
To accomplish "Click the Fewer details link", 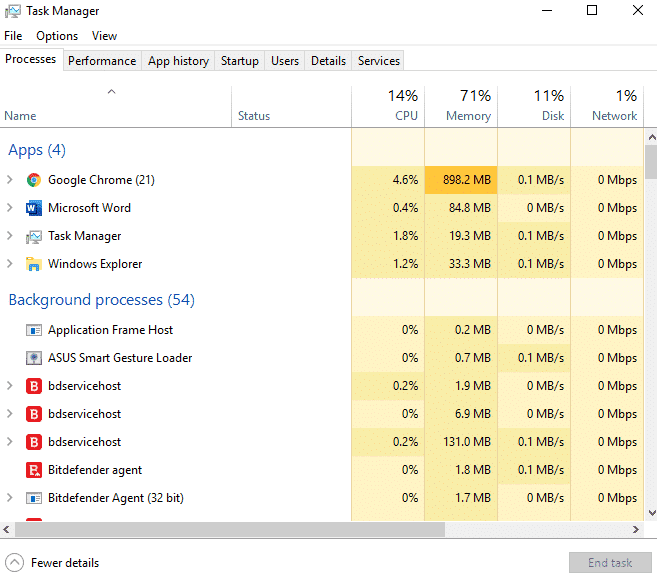I will [65, 563].
